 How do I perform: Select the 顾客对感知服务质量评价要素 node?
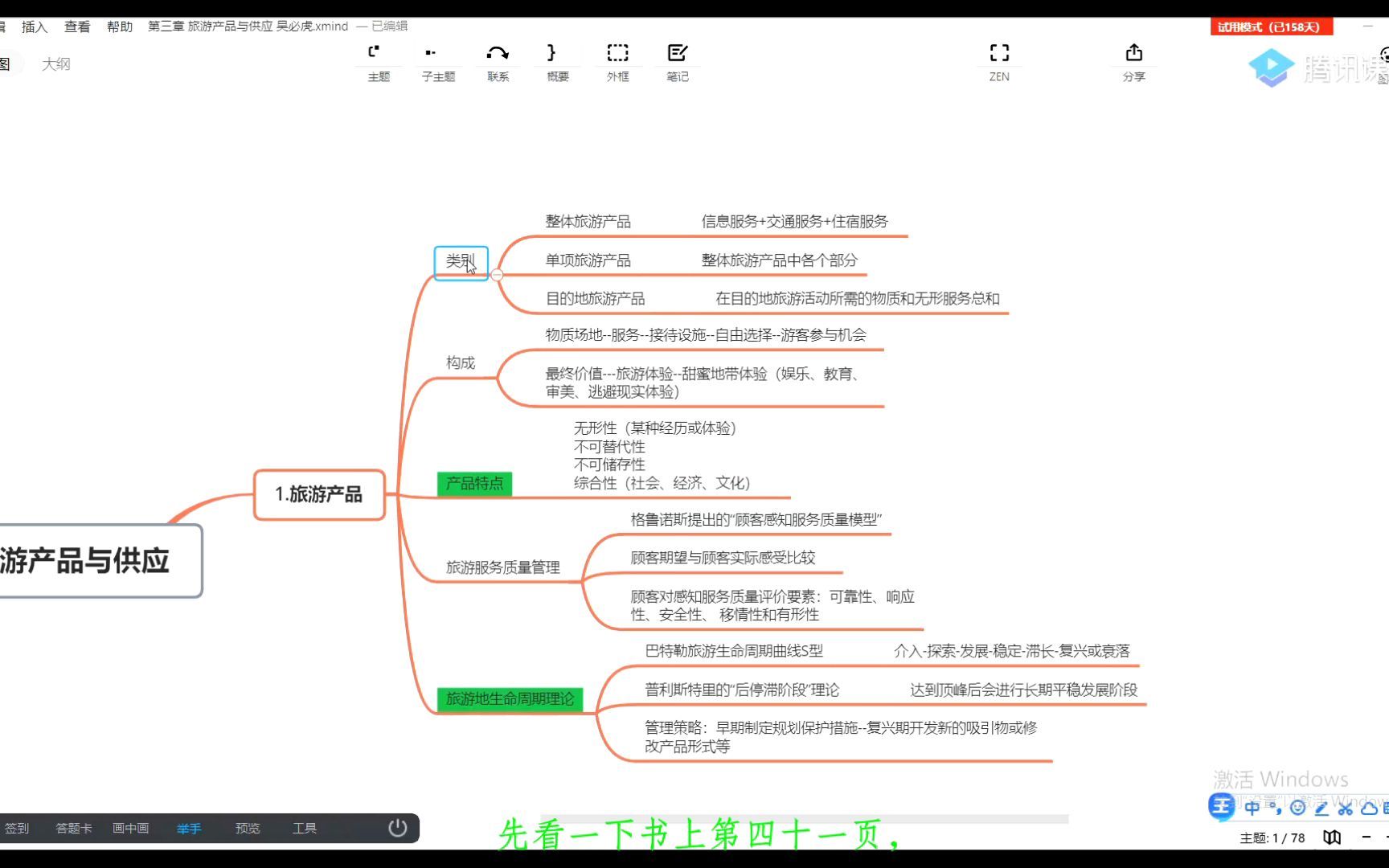[772, 606]
